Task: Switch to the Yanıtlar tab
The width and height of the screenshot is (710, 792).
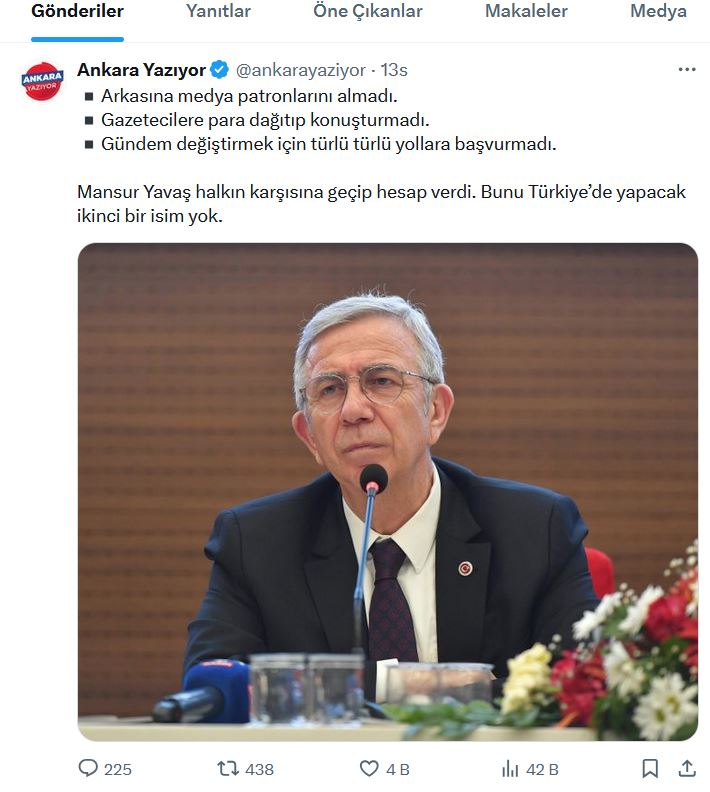Action: click(218, 11)
